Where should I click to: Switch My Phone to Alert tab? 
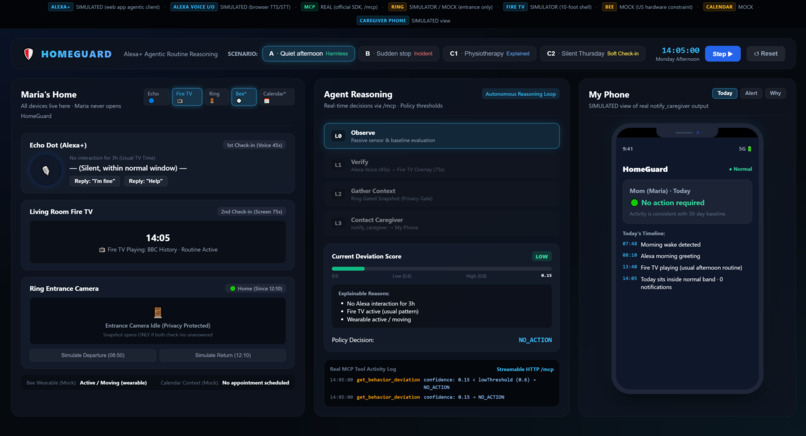click(751, 93)
